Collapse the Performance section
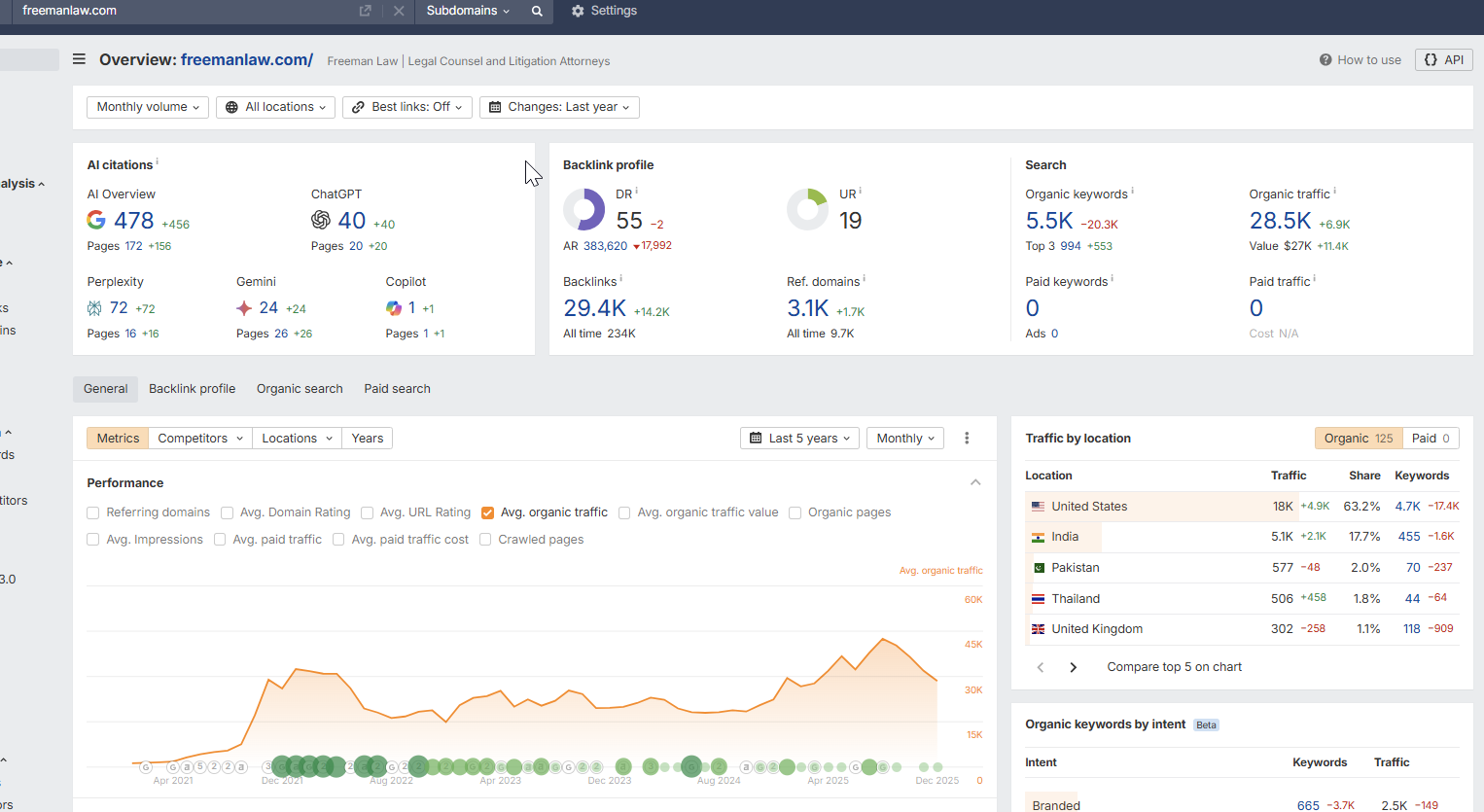The width and height of the screenshot is (1484, 812). pyautogui.click(x=975, y=483)
